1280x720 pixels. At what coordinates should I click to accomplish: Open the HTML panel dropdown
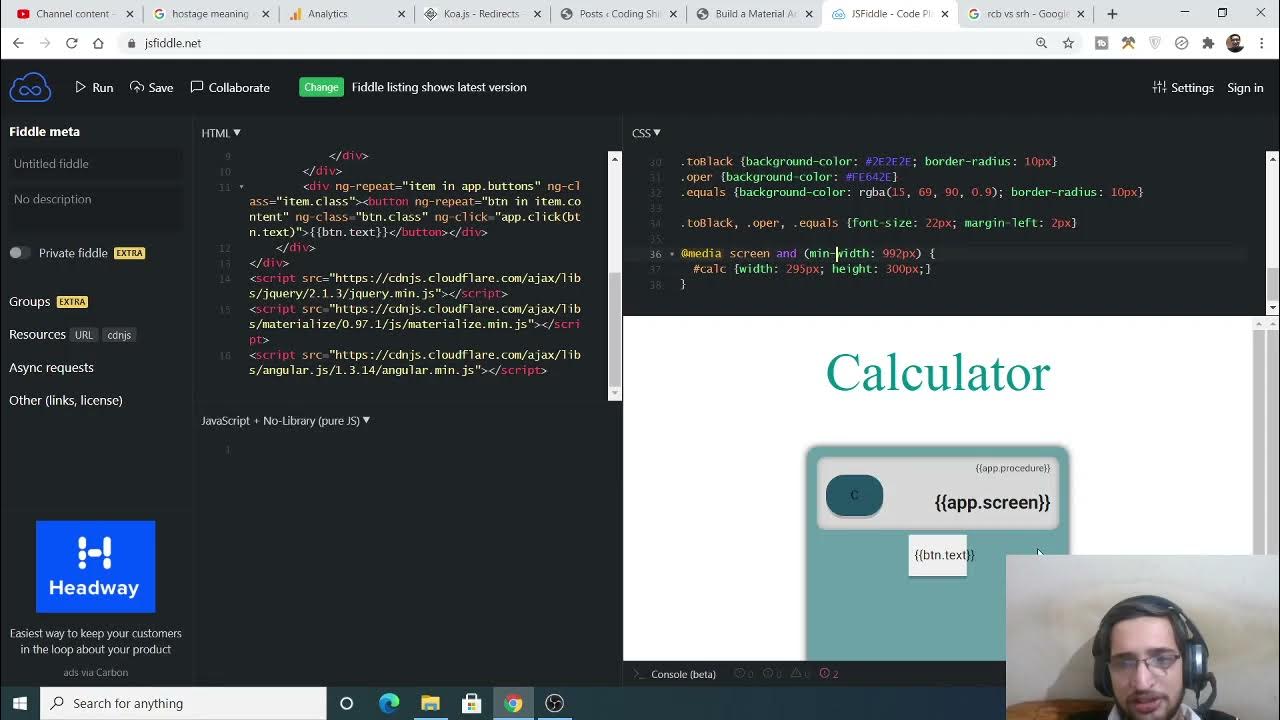[x=221, y=133]
